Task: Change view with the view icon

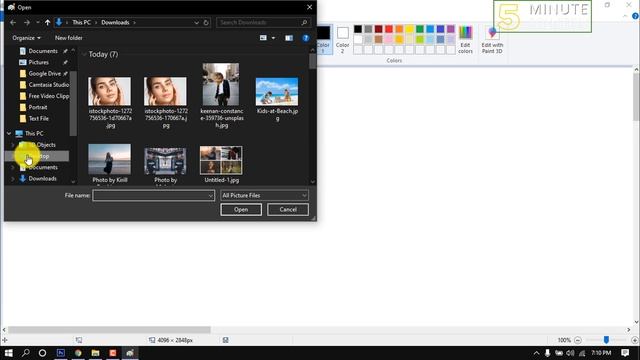Action: pyautogui.click(x=263, y=38)
